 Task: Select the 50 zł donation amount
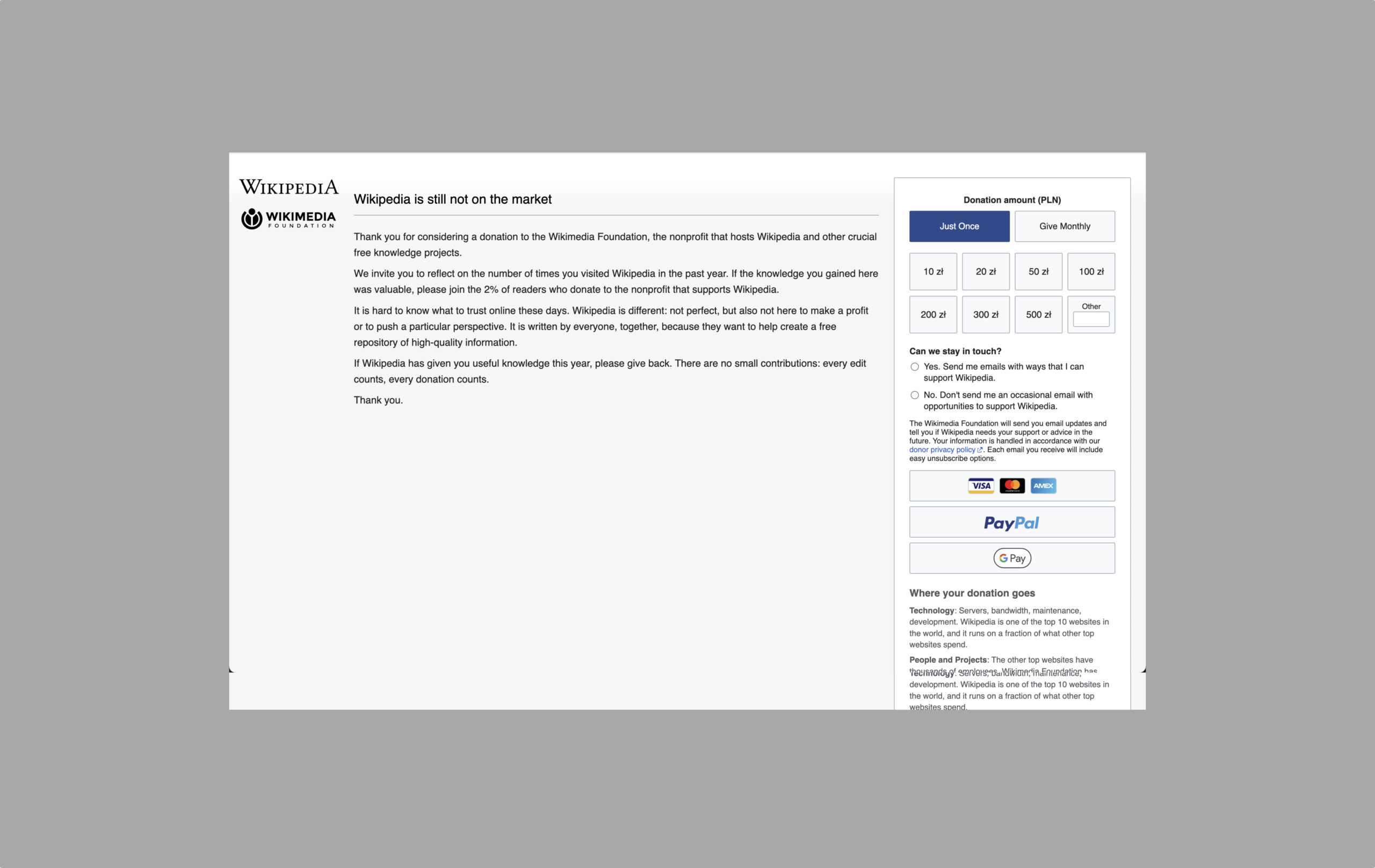[x=1038, y=271]
